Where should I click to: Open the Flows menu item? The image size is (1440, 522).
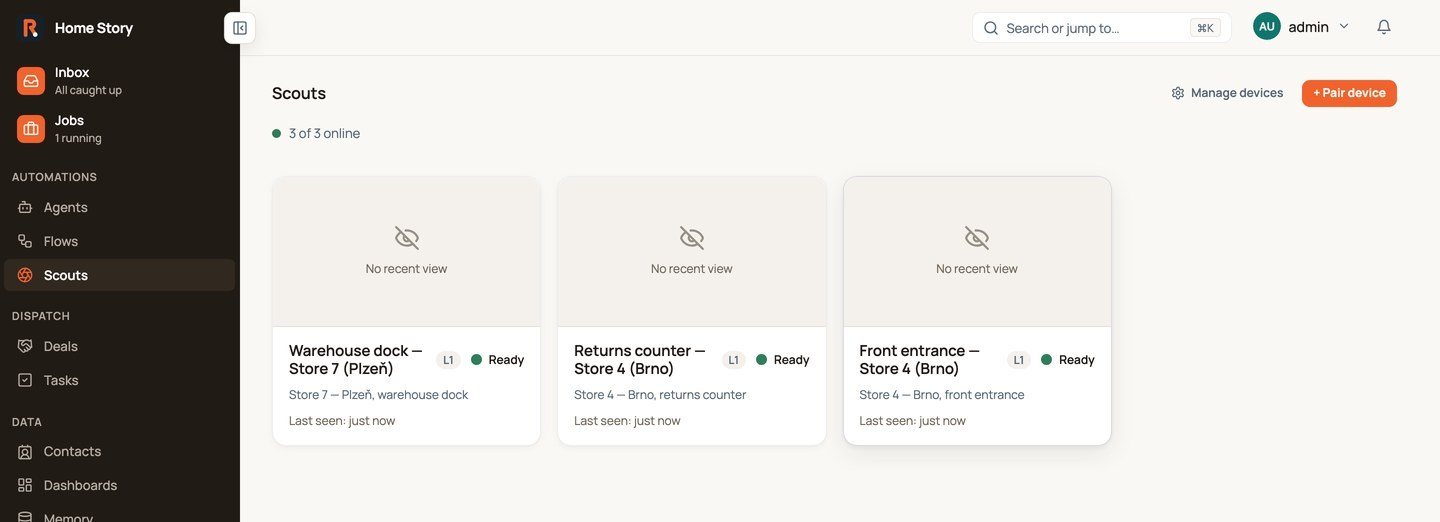pos(120,241)
